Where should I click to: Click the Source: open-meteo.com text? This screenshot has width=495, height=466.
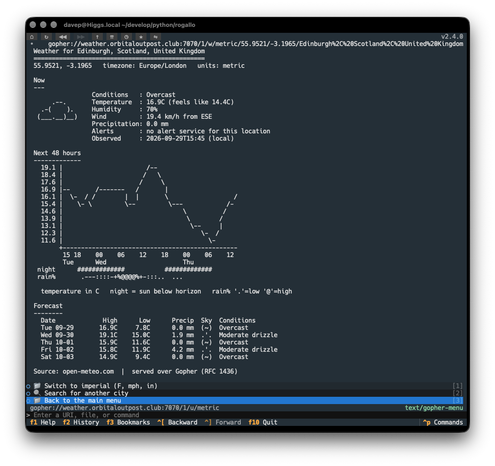tap(74, 371)
